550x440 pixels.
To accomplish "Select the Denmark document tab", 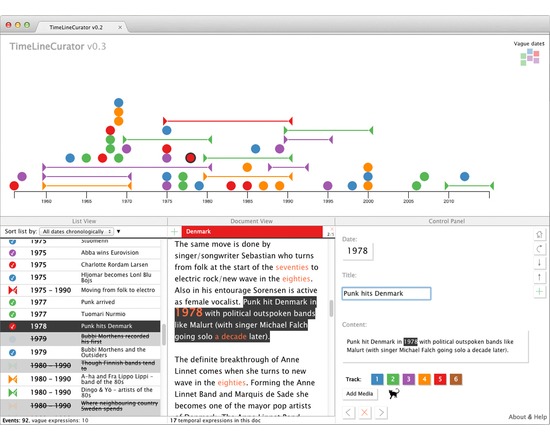I will (x=252, y=232).
